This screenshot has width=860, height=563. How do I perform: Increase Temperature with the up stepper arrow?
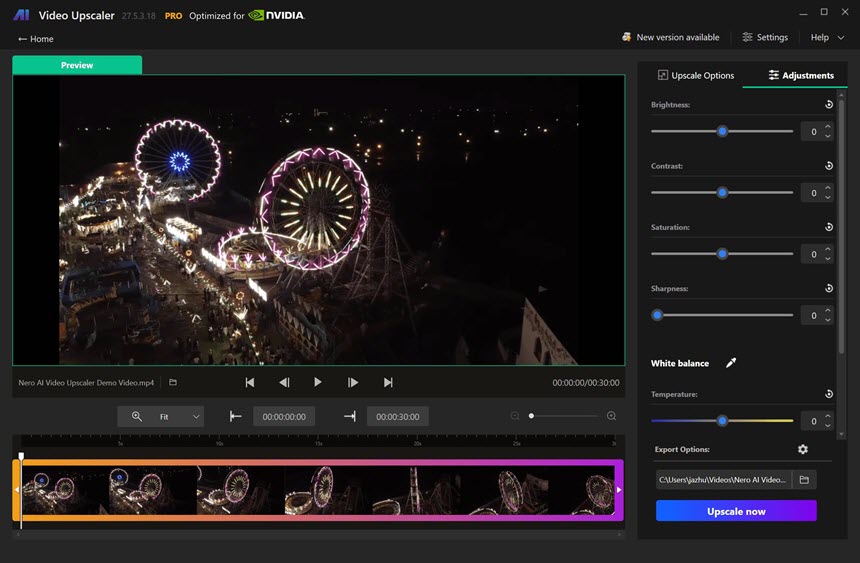point(828,417)
